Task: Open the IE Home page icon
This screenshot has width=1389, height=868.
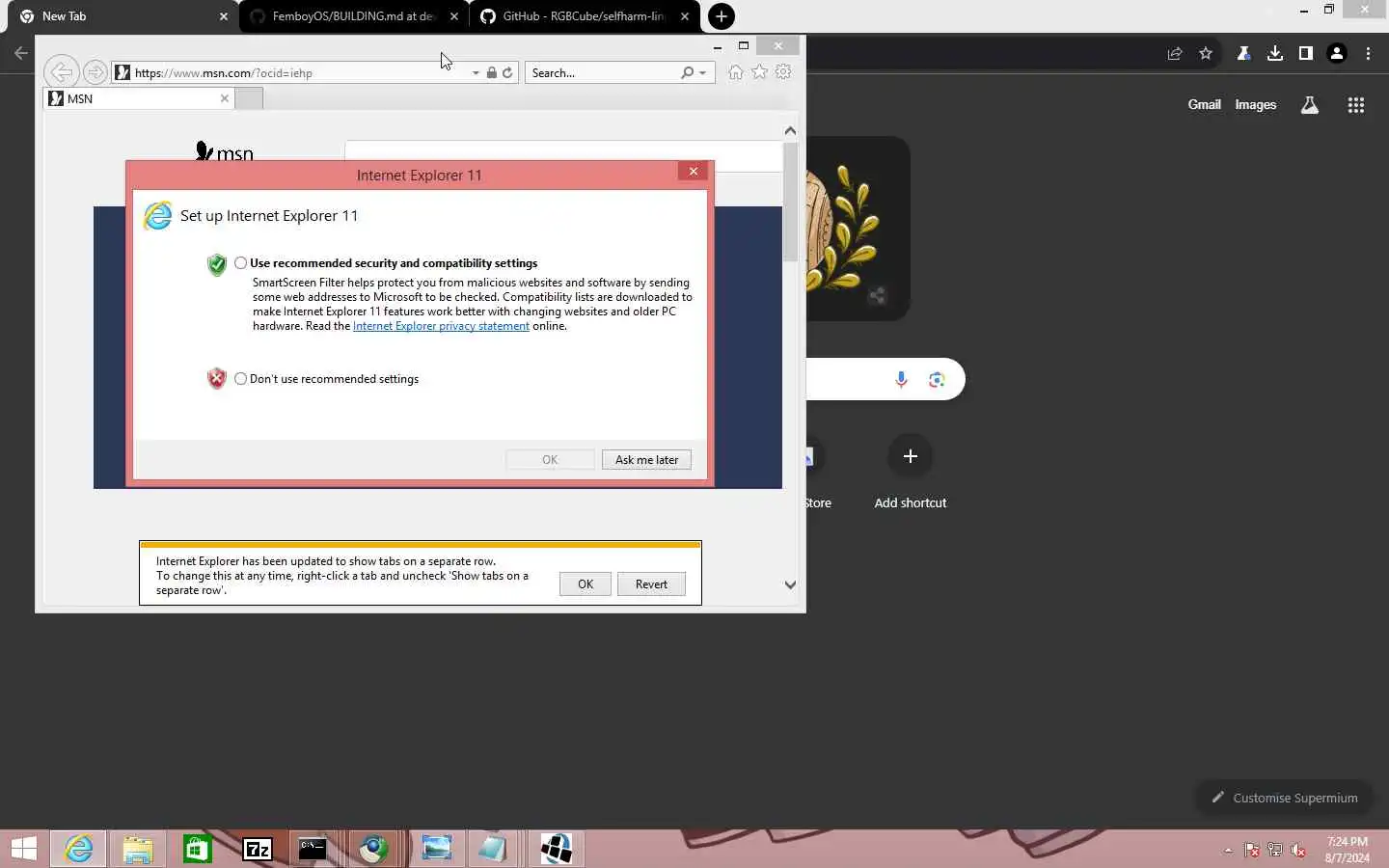Action: coord(736,72)
